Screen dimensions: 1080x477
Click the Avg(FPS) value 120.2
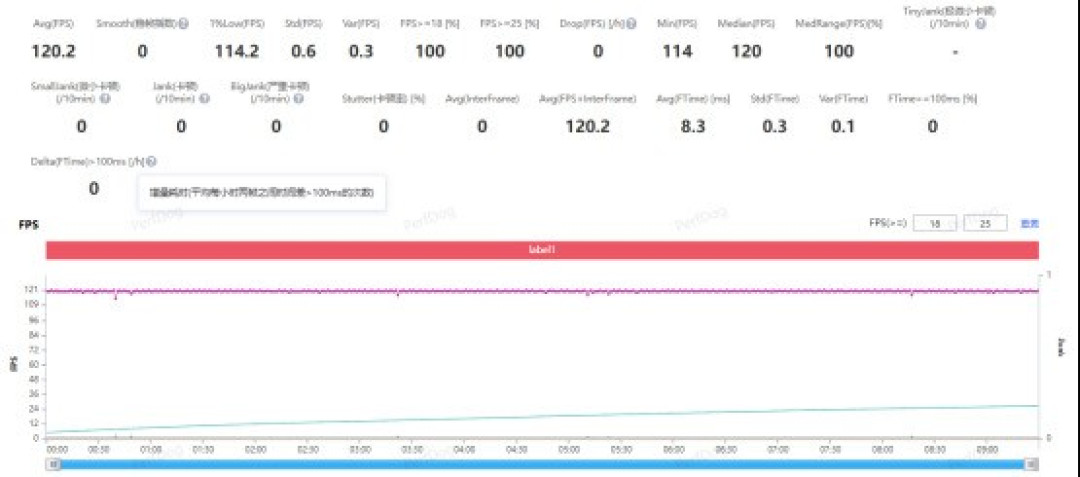coord(54,51)
